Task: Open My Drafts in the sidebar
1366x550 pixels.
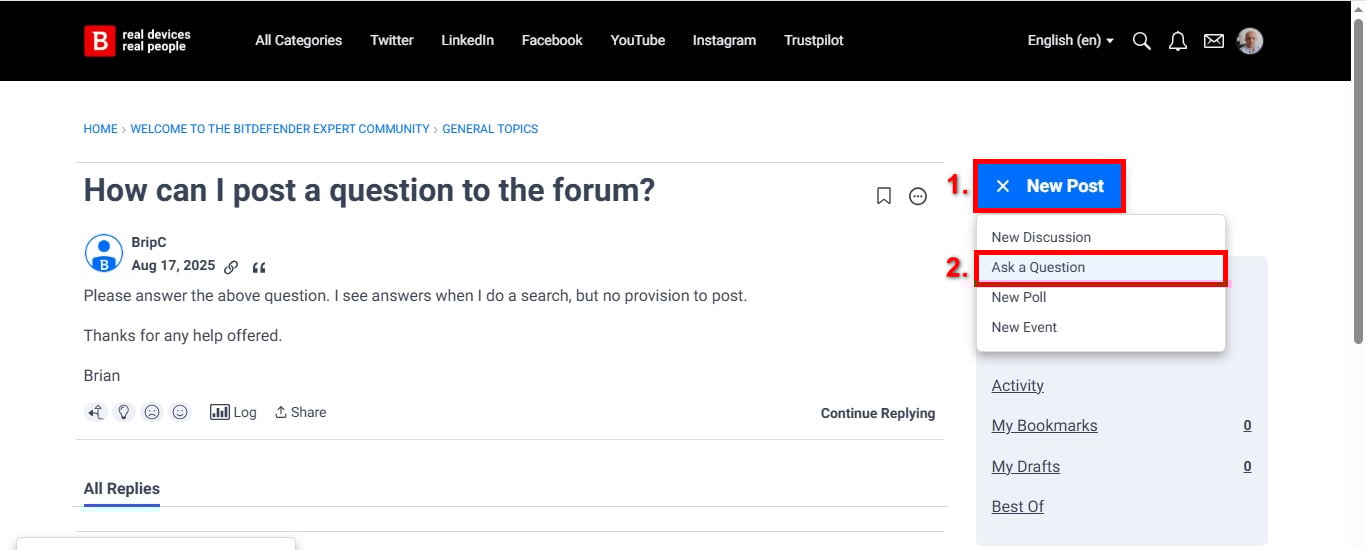Action: pyautogui.click(x=1025, y=467)
